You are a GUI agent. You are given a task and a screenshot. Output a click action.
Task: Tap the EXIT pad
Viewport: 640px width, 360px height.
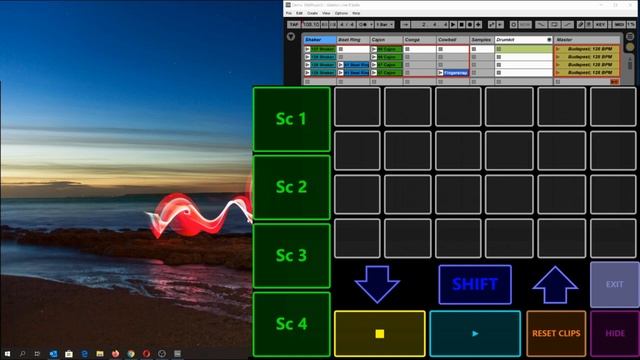click(x=615, y=284)
